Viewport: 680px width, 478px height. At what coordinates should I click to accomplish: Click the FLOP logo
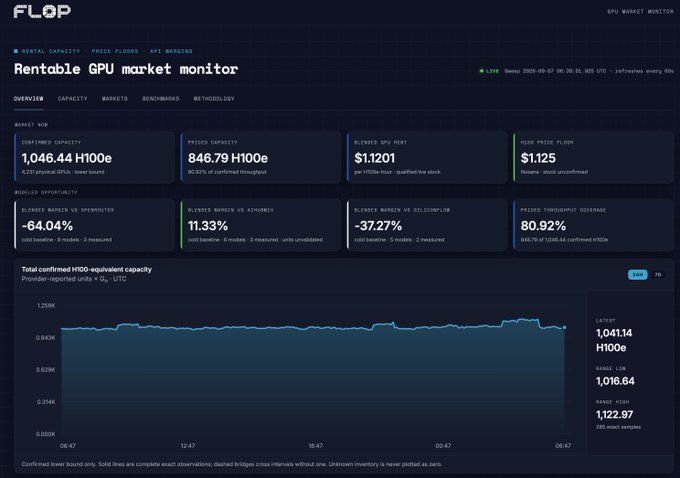pos(42,11)
